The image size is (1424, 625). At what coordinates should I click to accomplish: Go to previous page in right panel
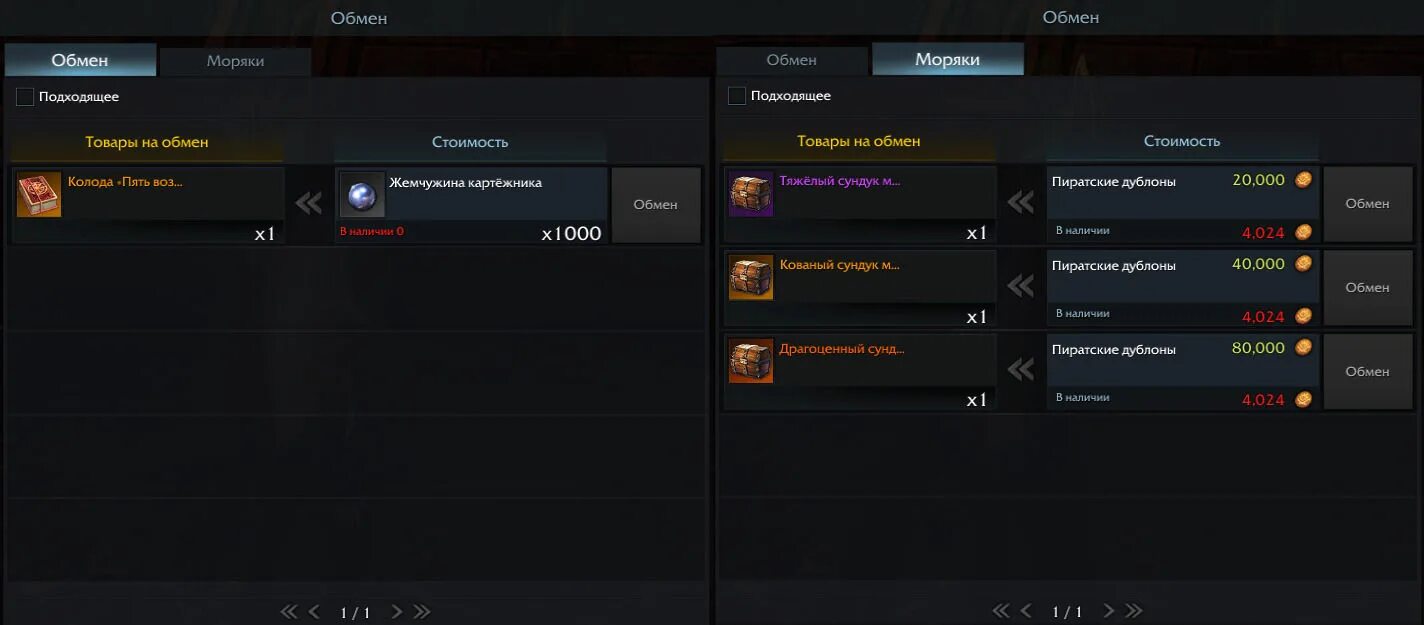pyautogui.click(x=1026, y=611)
